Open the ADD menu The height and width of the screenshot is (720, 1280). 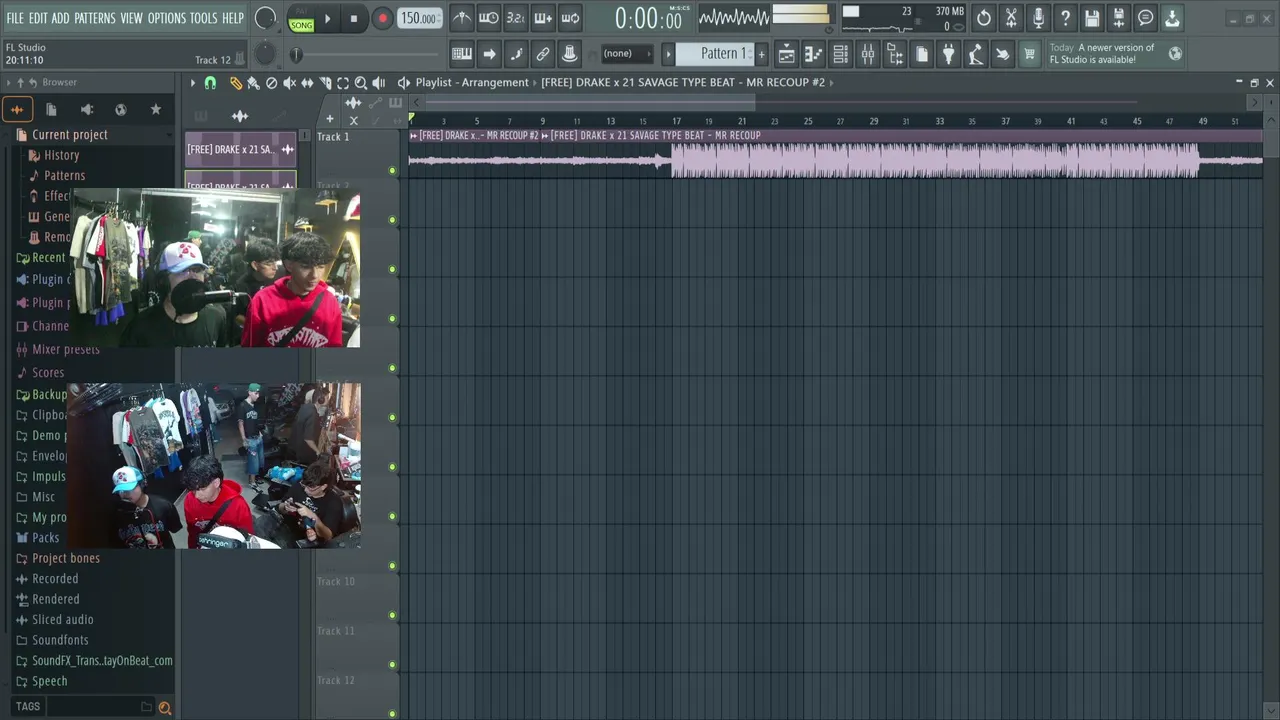(x=61, y=18)
